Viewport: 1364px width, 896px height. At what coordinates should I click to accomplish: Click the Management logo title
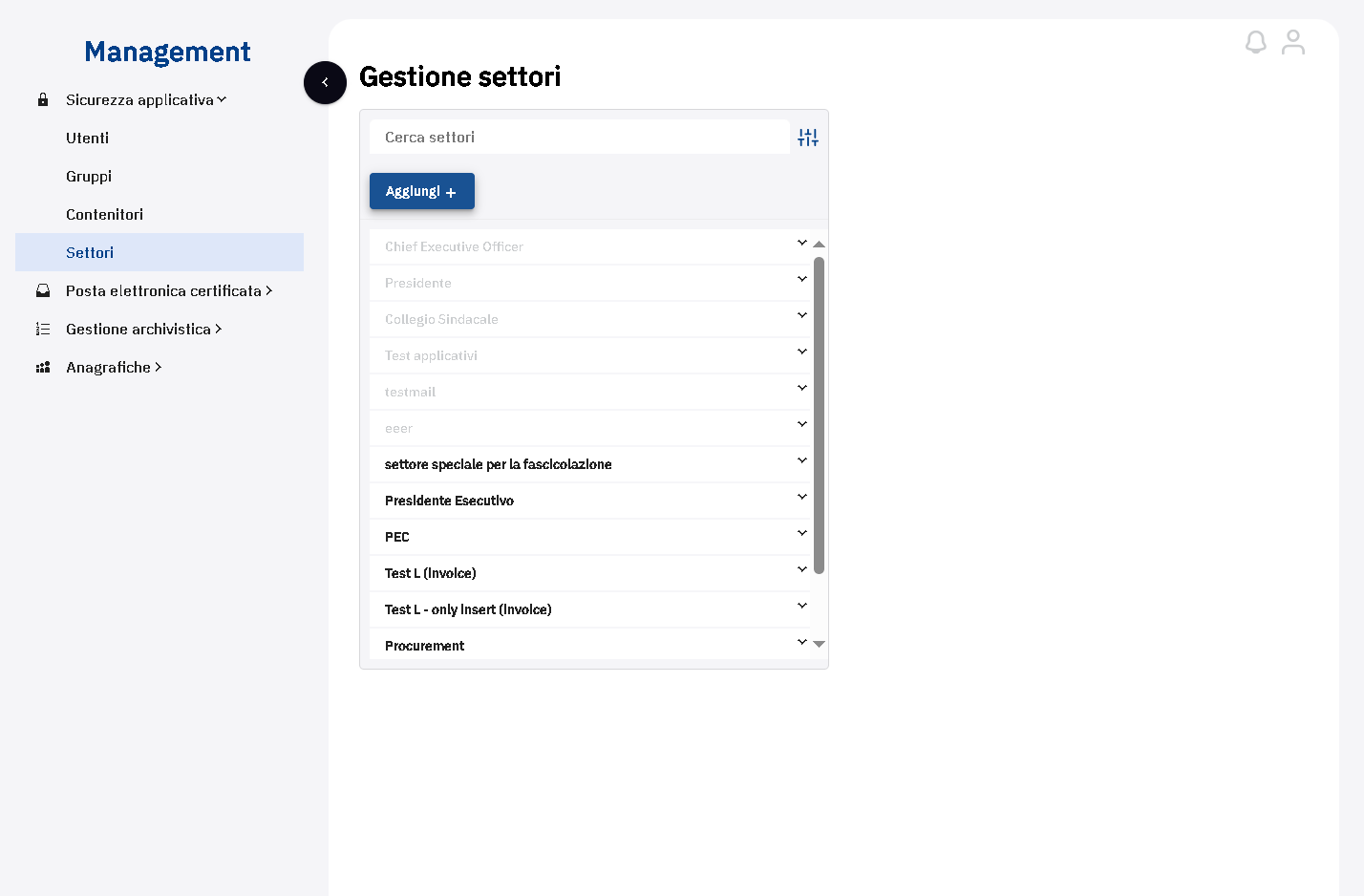pyautogui.click(x=167, y=53)
